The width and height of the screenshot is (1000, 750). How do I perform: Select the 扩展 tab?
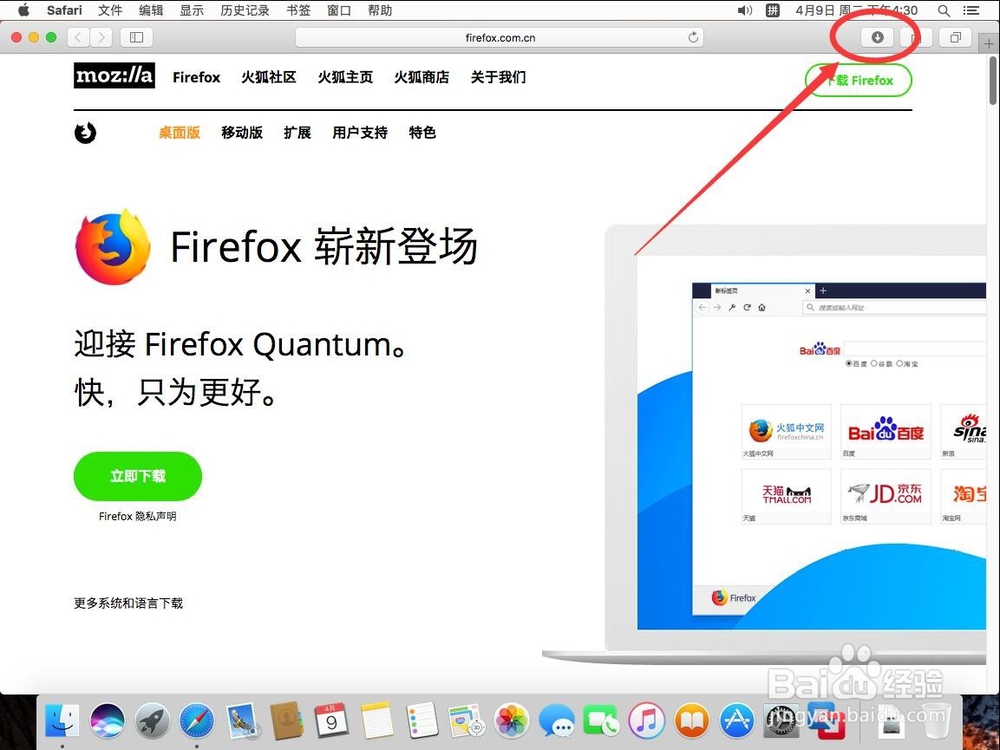point(297,133)
